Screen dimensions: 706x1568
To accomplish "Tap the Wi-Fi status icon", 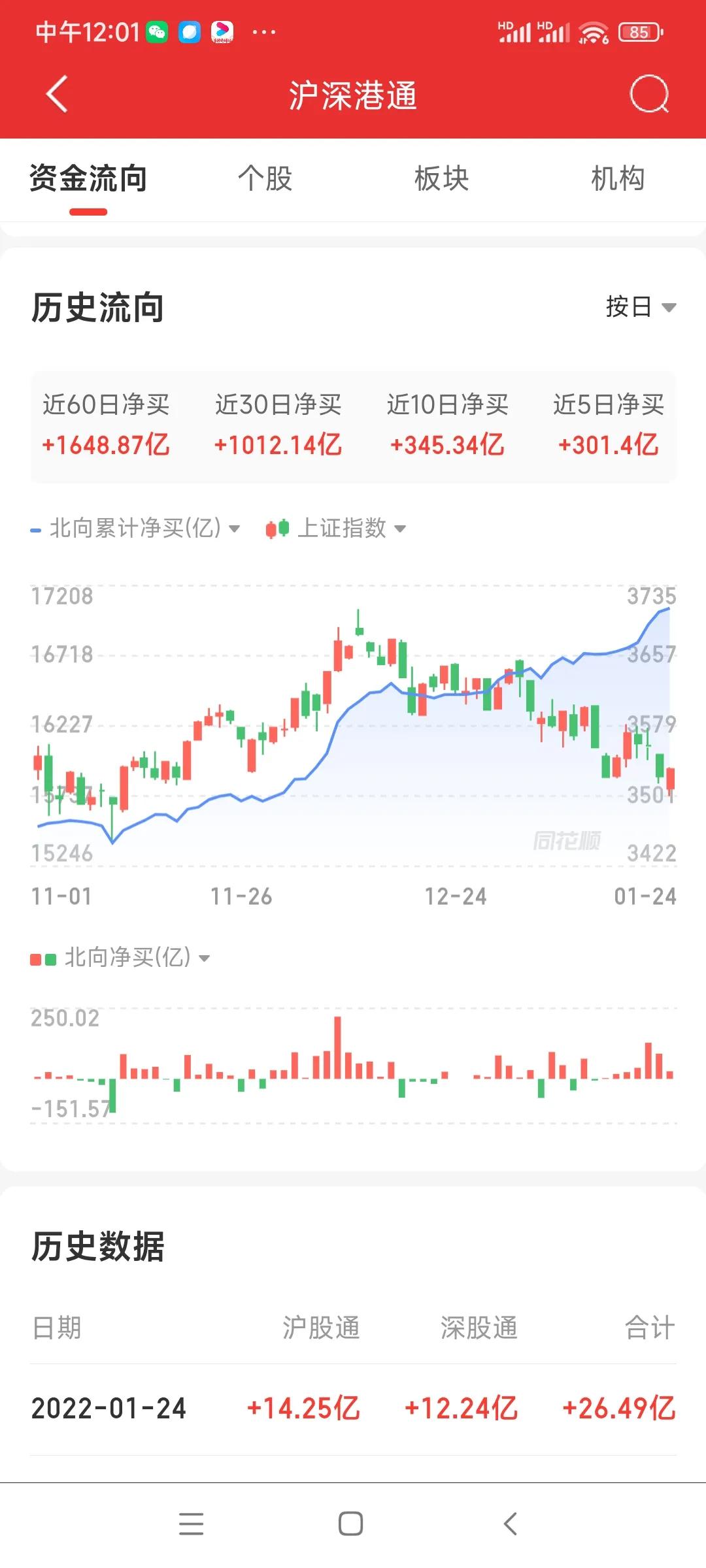I will 593,32.
